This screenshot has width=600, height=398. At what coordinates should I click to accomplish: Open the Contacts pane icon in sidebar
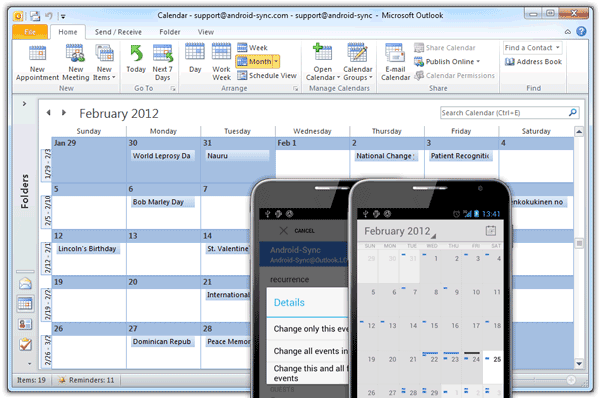pos(25,324)
